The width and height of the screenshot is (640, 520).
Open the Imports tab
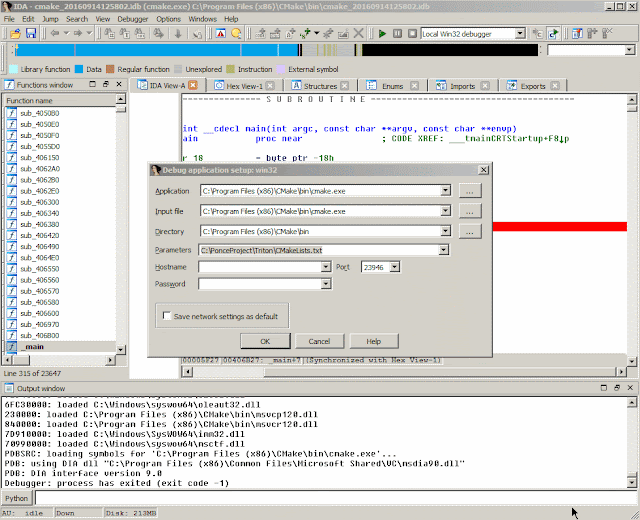[x=462, y=86]
